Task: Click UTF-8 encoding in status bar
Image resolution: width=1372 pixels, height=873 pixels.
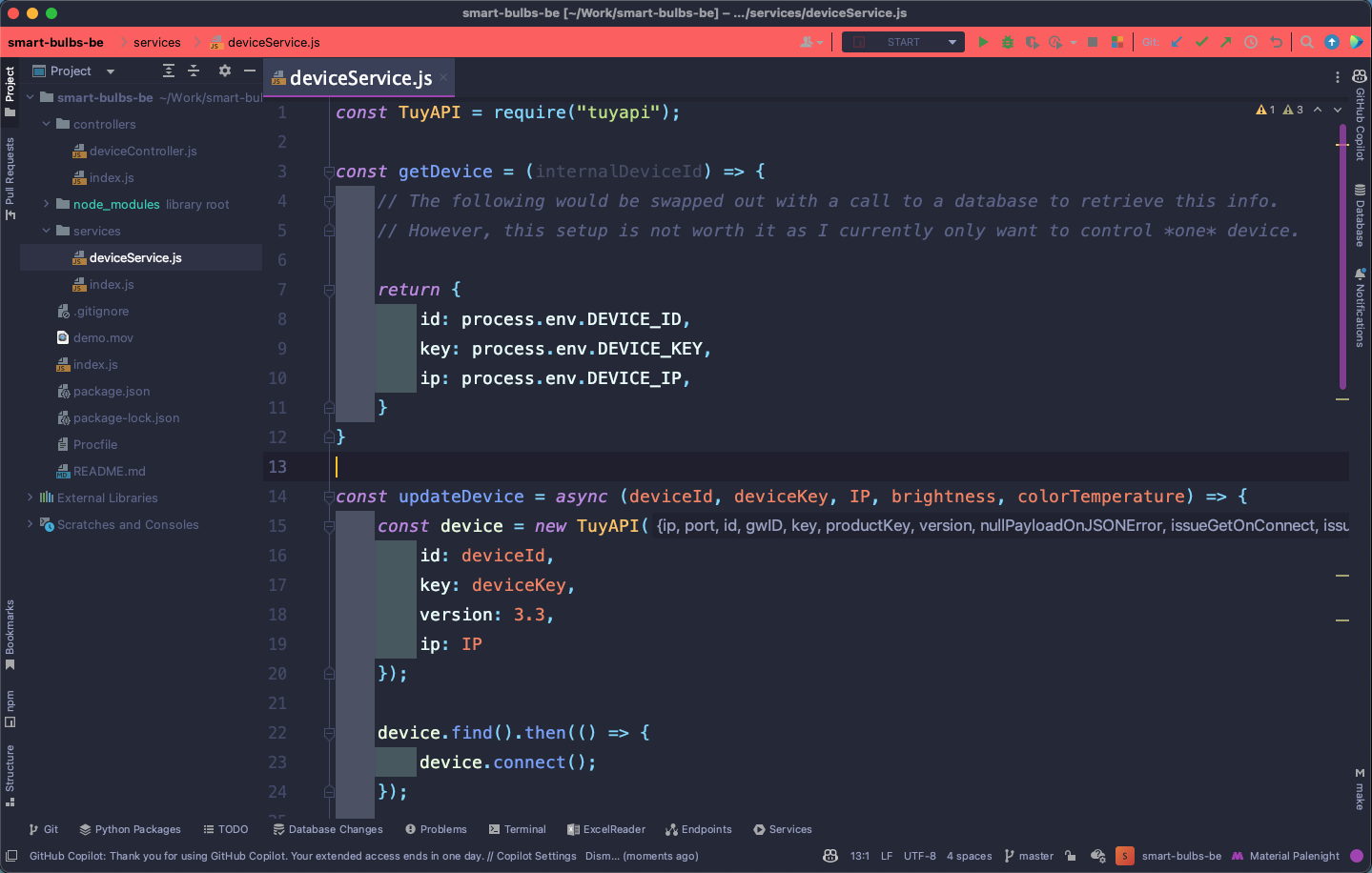Action: pyautogui.click(x=920, y=856)
